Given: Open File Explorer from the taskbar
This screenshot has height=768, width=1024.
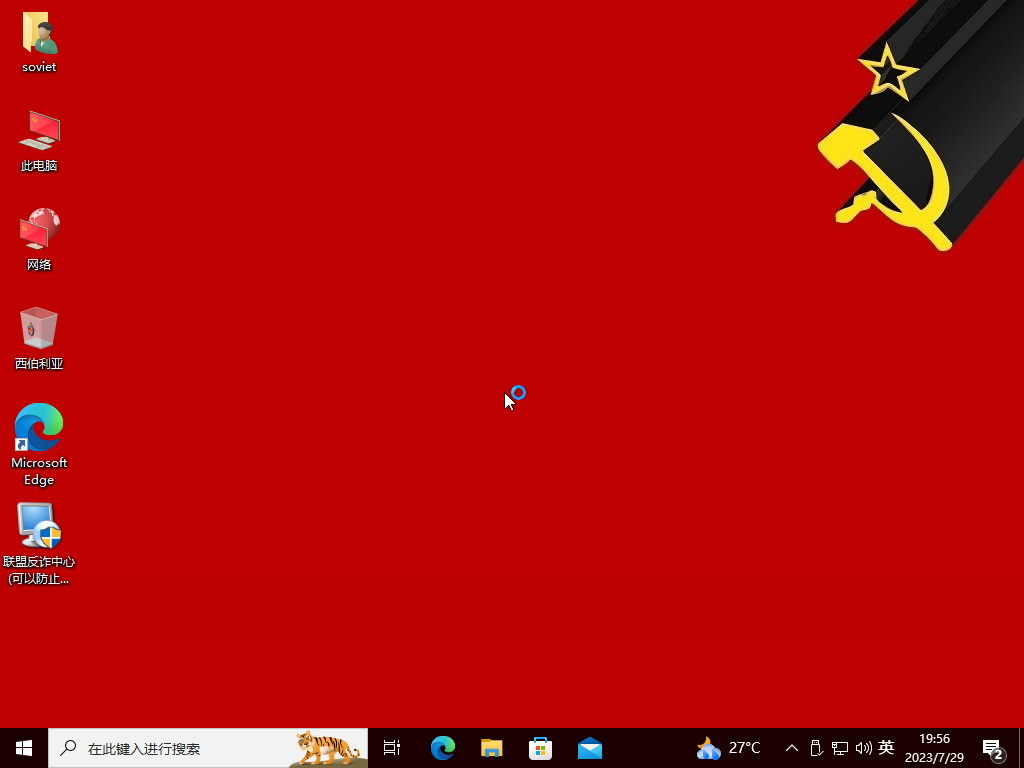Looking at the screenshot, I should (491, 748).
